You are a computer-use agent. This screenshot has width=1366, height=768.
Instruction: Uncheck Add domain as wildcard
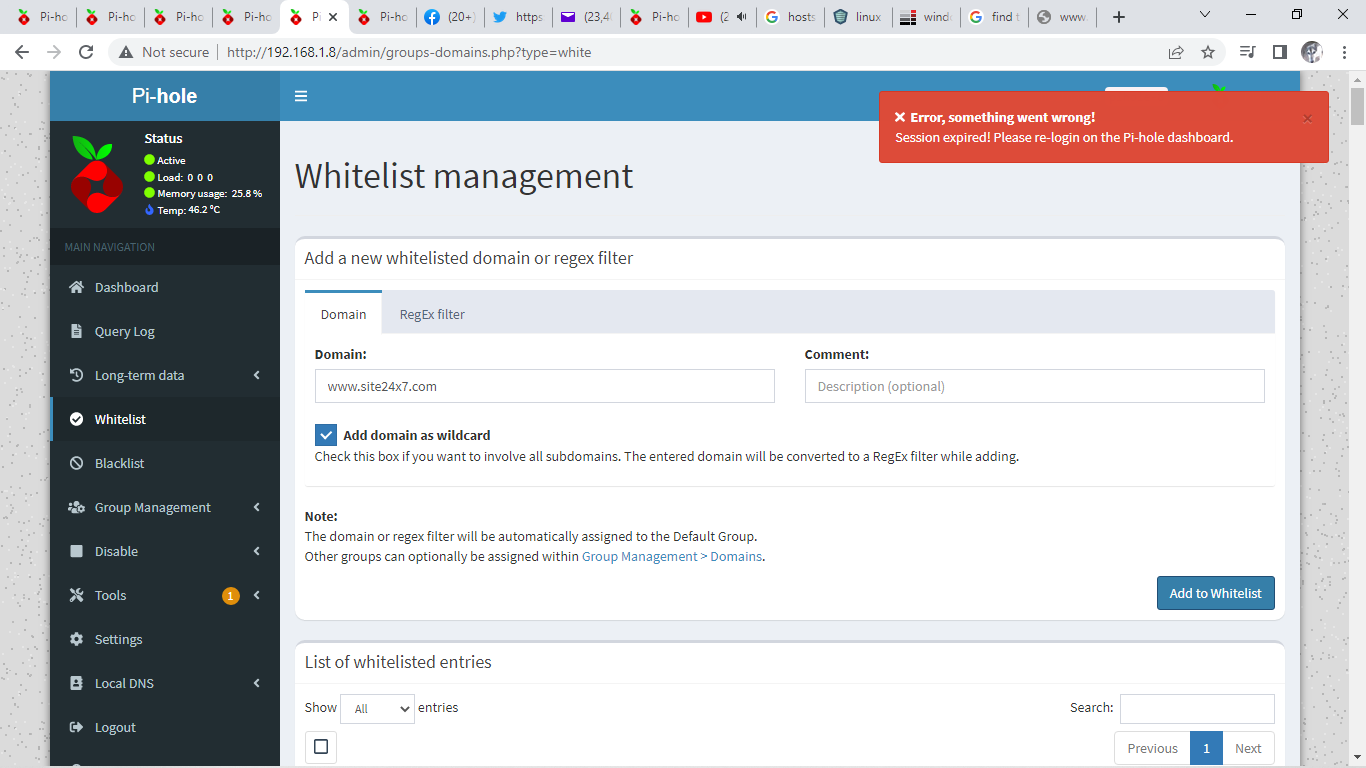click(325, 434)
